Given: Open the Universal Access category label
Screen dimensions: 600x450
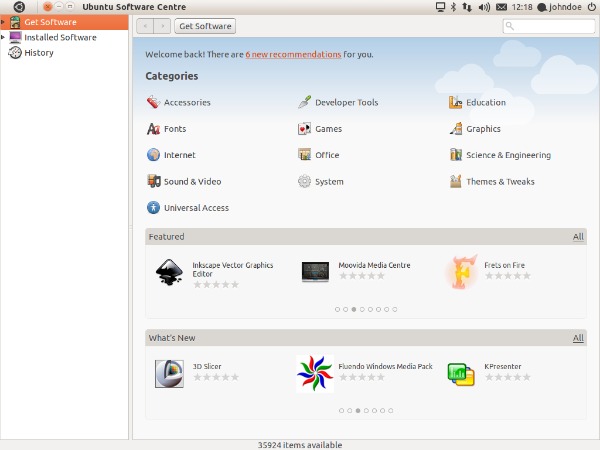Looking at the screenshot, I should pyautogui.click(x=196, y=208).
